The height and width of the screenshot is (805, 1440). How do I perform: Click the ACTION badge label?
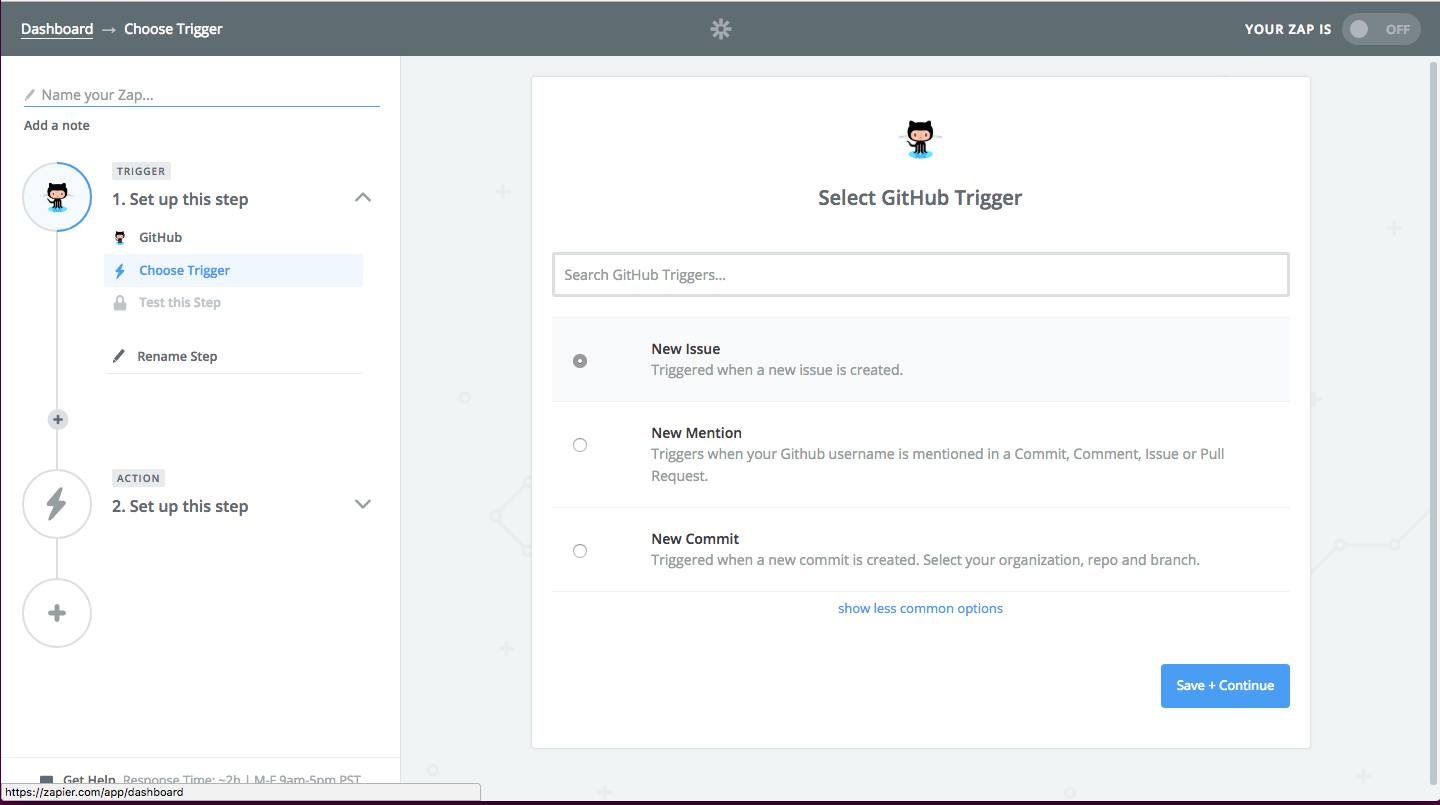[139, 478]
